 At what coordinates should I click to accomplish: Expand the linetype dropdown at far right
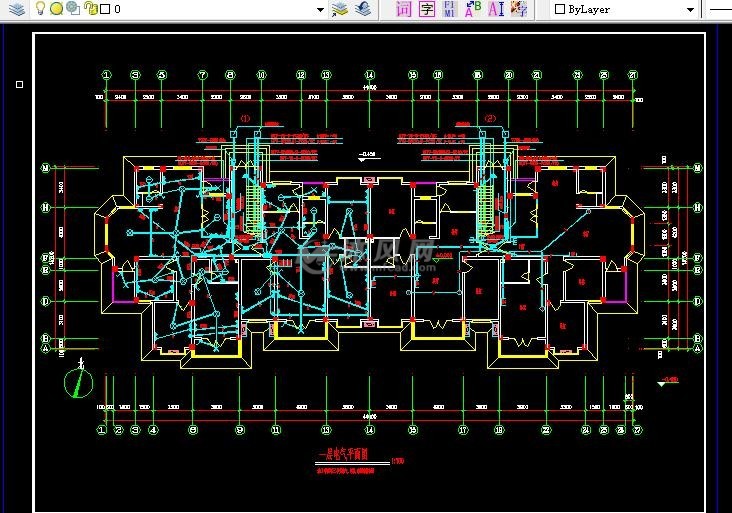tap(719, 9)
